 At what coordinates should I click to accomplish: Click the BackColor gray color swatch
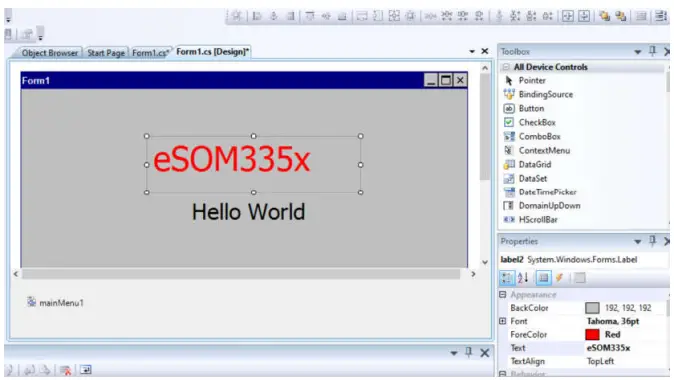pos(592,308)
